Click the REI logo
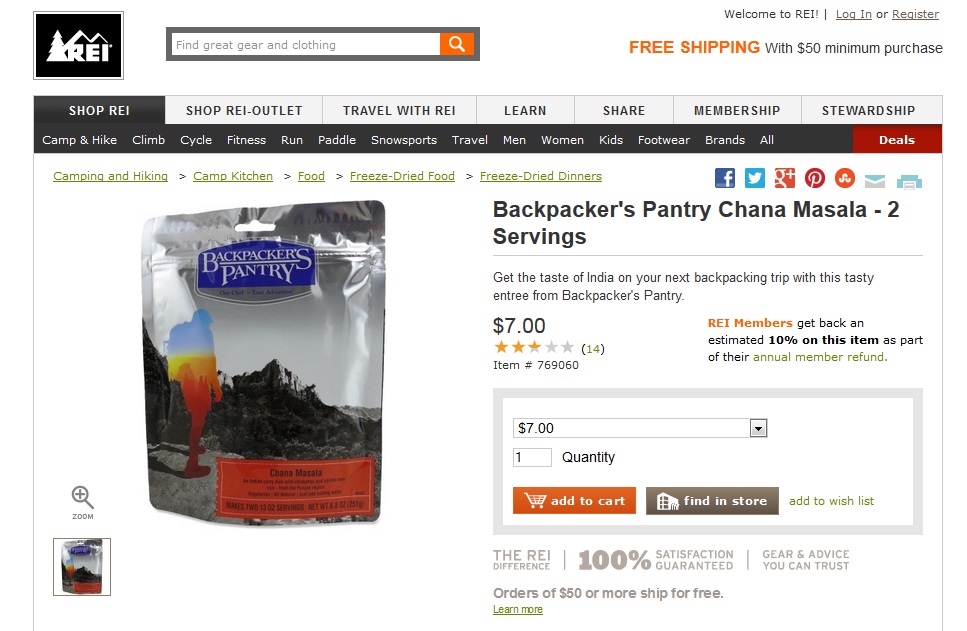The height and width of the screenshot is (631, 967). coord(78,46)
